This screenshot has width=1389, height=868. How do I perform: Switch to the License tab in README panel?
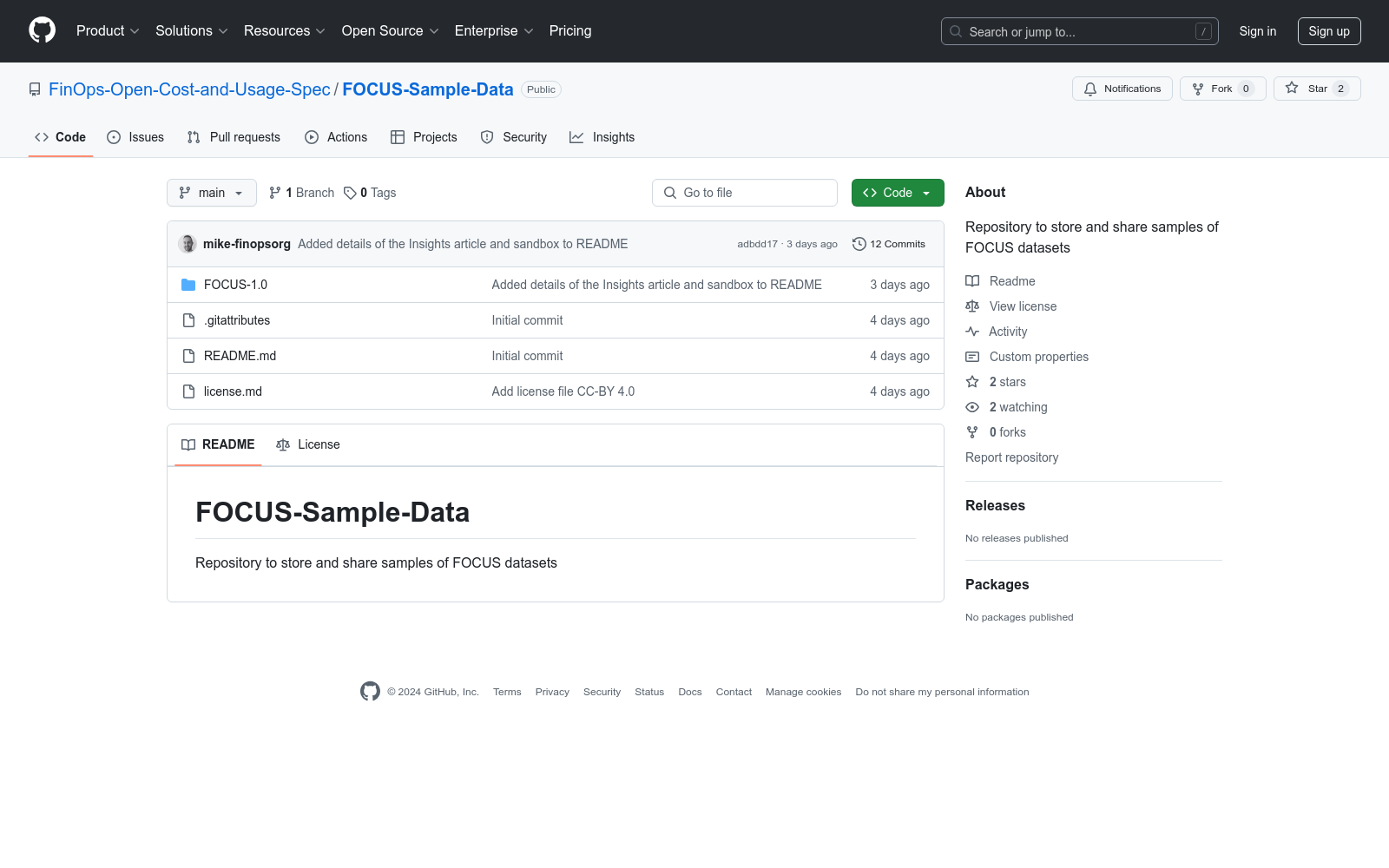pos(308,444)
